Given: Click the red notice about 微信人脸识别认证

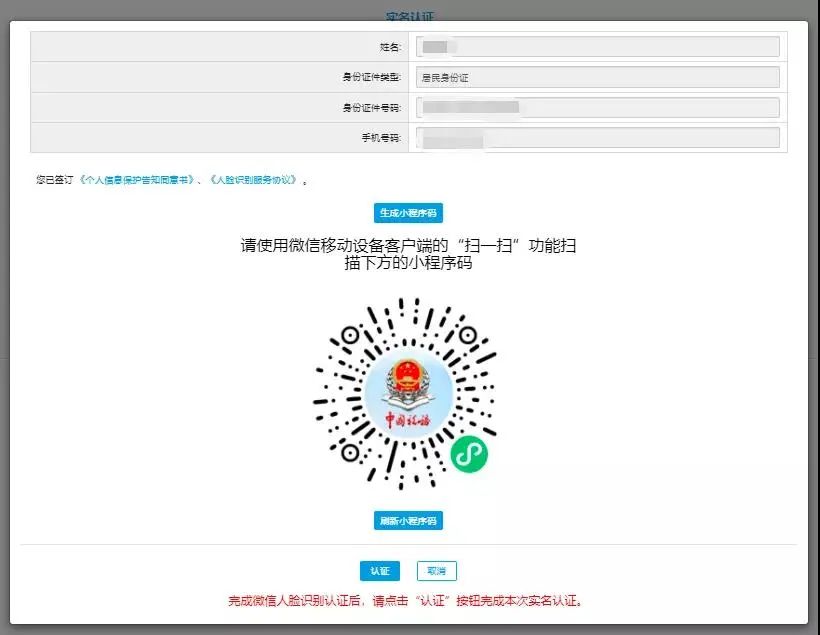Looking at the screenshot, I should point(406,601).
